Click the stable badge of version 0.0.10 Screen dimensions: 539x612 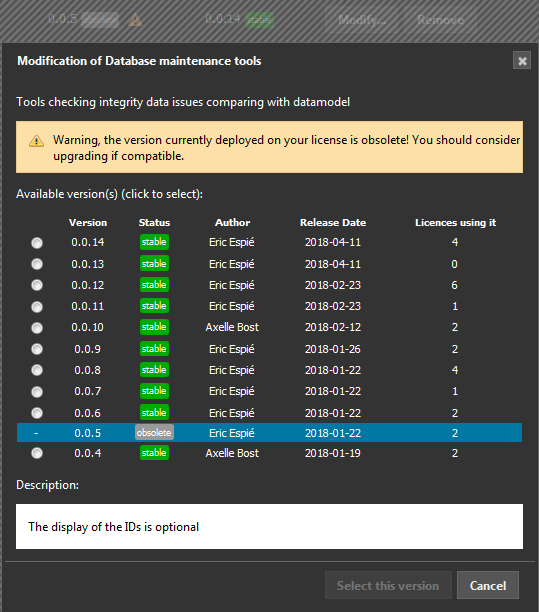point(154,327)
